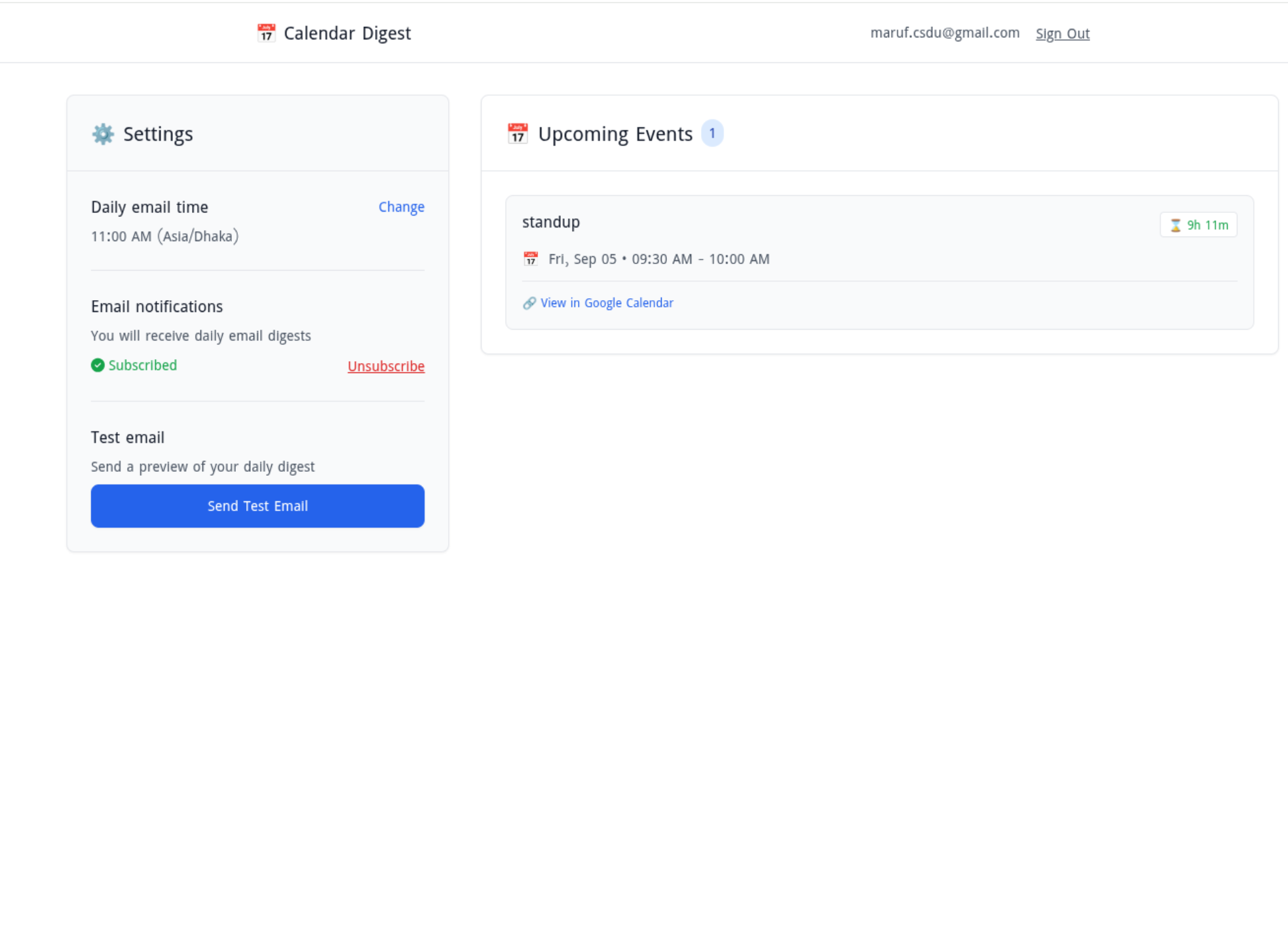Click the upcoming events count badge
The height and width of the screenshot is (945, 1288).
click(712, 133)
